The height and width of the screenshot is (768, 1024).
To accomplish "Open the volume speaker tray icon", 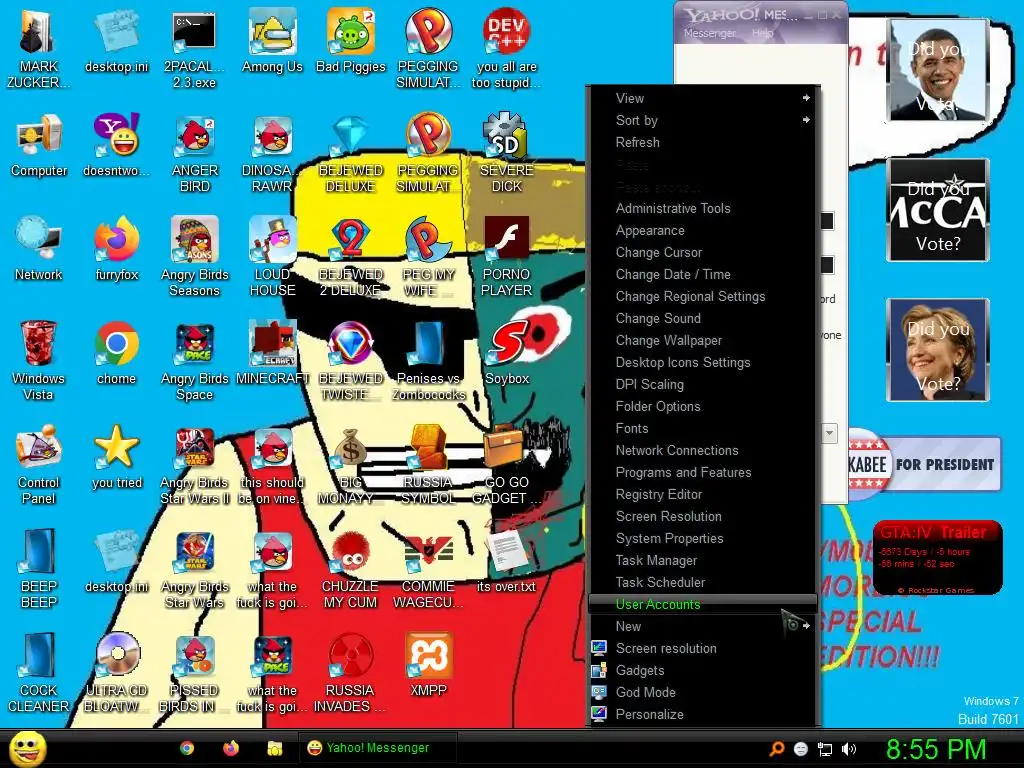I will (x=849, y=749).
